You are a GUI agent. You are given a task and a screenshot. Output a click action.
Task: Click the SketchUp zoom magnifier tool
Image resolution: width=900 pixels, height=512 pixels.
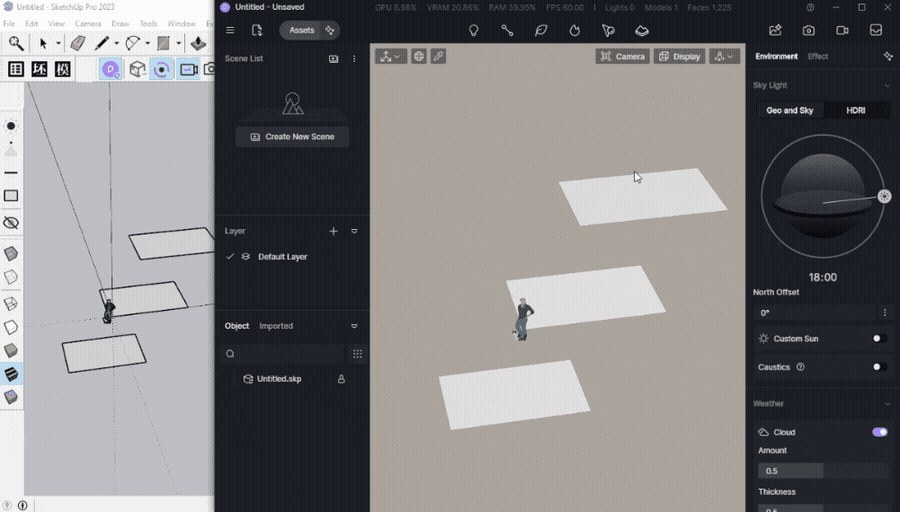pyautogui.click(x=16, y=43)
